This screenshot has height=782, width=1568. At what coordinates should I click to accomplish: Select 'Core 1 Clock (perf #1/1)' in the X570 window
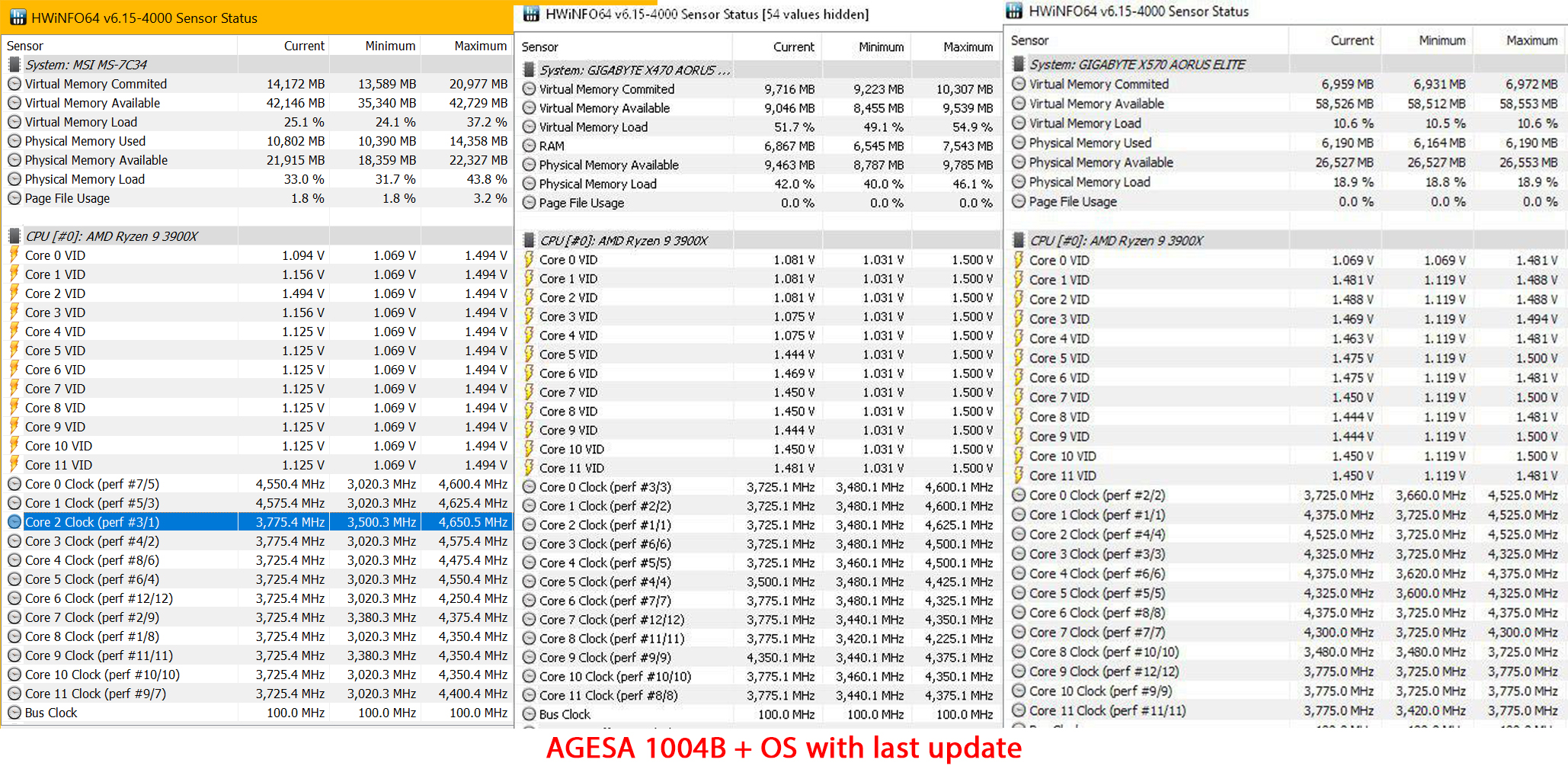pos(1286,514)
